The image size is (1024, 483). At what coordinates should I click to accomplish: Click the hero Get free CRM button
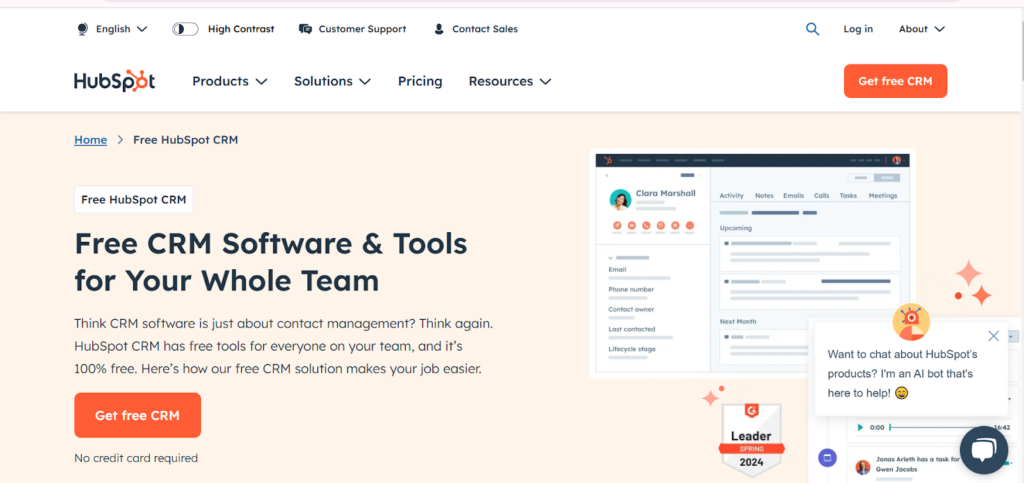(137, 415)
